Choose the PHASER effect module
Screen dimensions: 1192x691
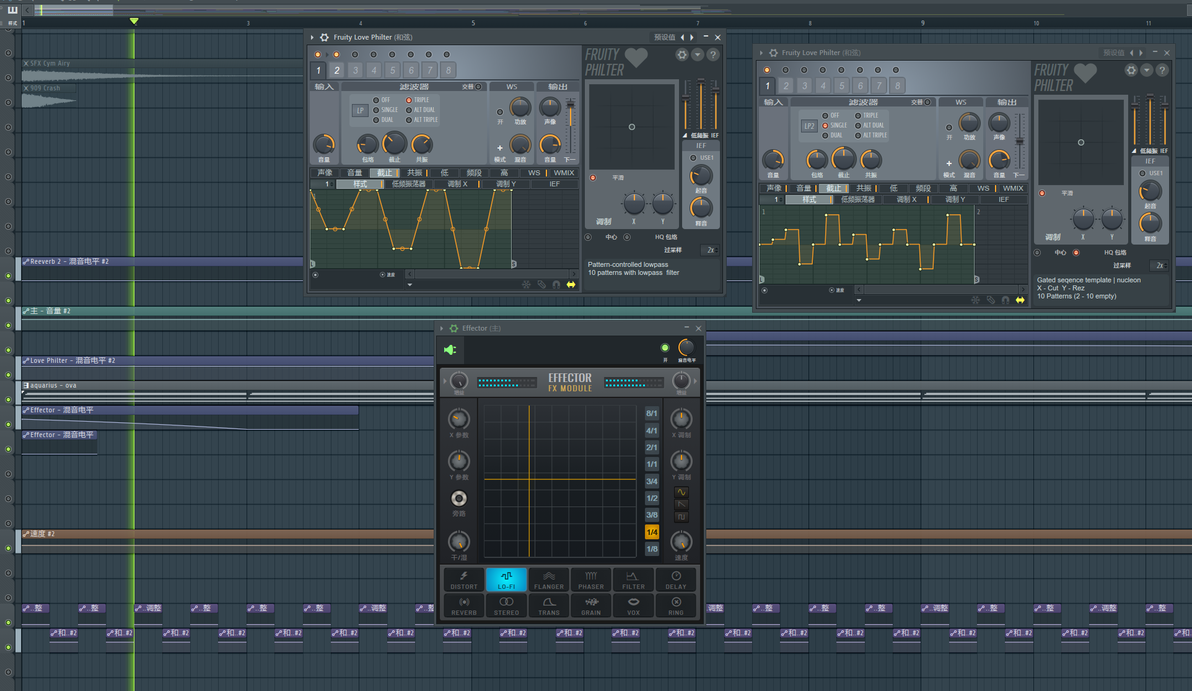(591, 579)
